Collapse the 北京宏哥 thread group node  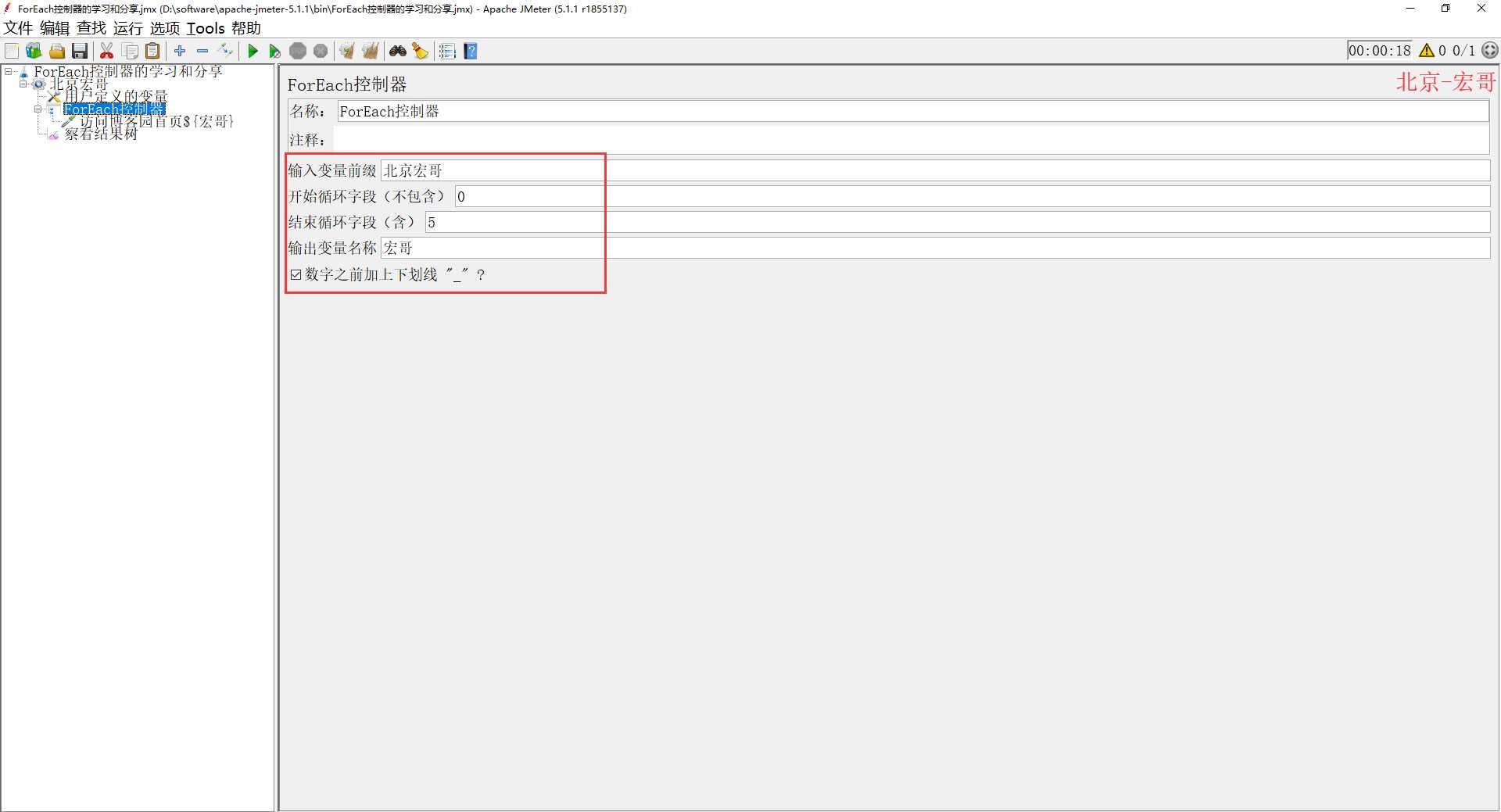click(23, 84)
